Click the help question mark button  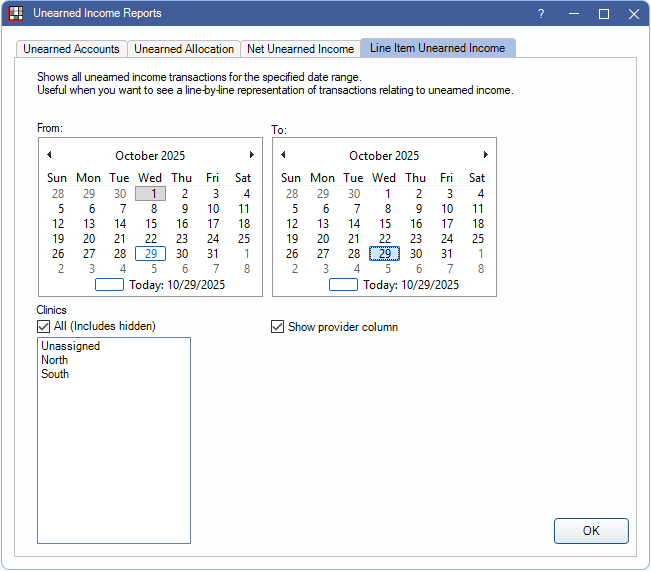(x=541, y=14)
